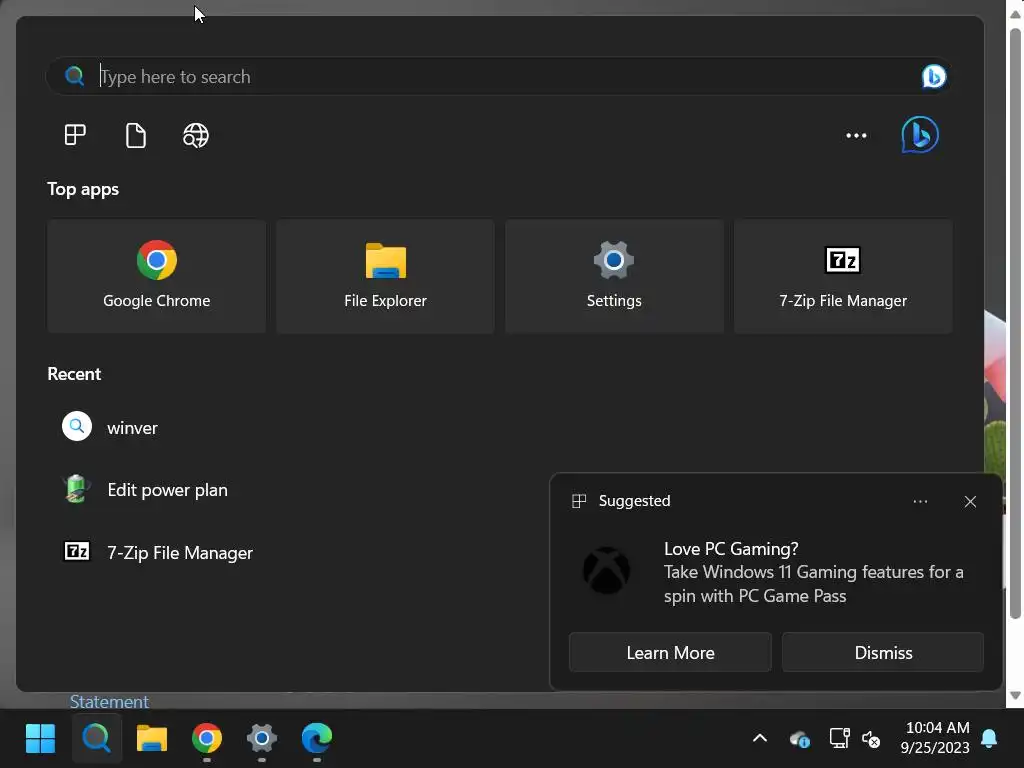The width and height of the screenshot is (1024, 768).
Task: Select the recent search winver
Action: [132, 428]
